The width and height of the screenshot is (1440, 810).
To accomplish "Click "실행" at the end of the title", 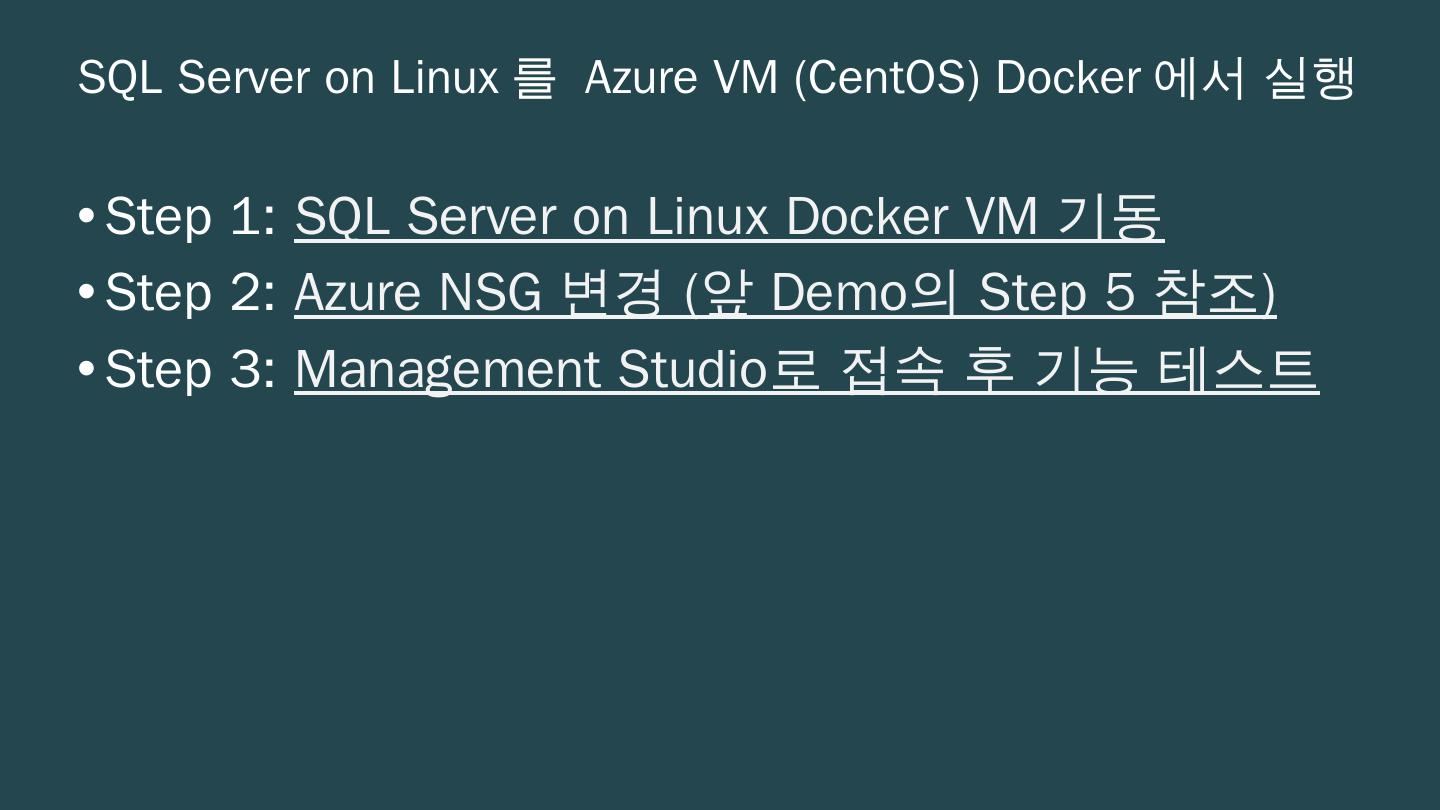I will [x=1310, y=77].
